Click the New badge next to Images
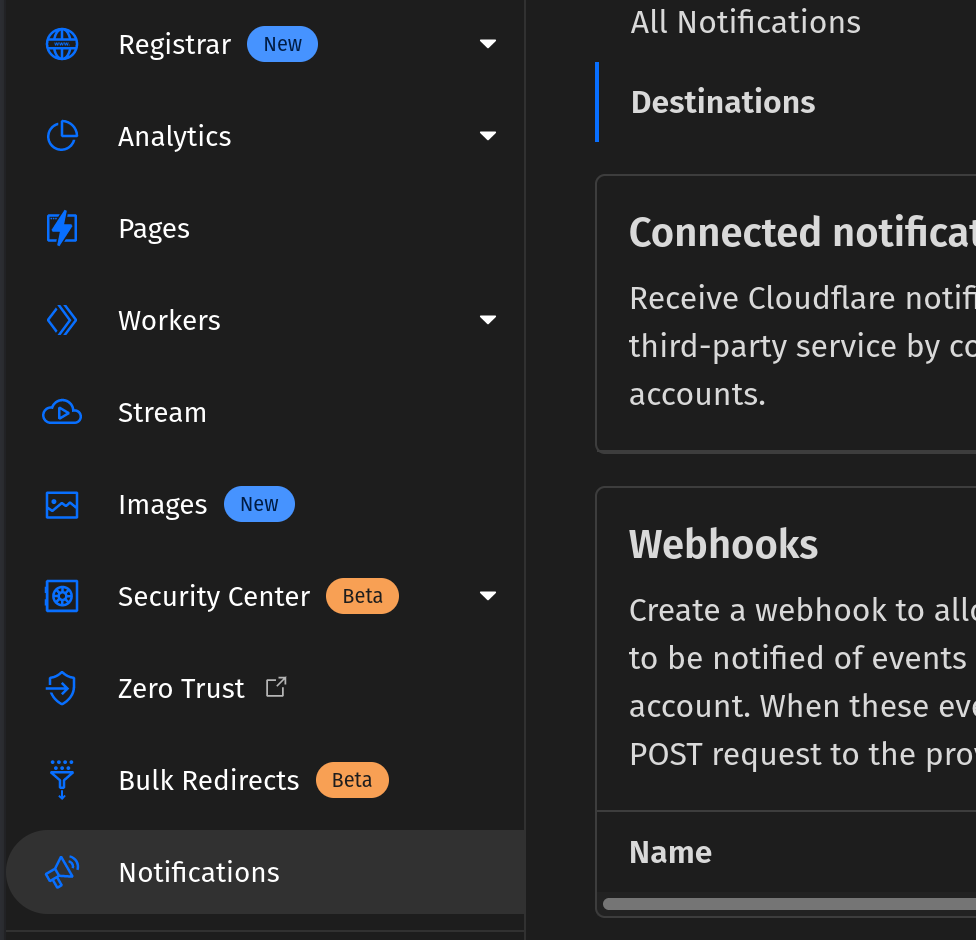 click(x=260, y=504)
